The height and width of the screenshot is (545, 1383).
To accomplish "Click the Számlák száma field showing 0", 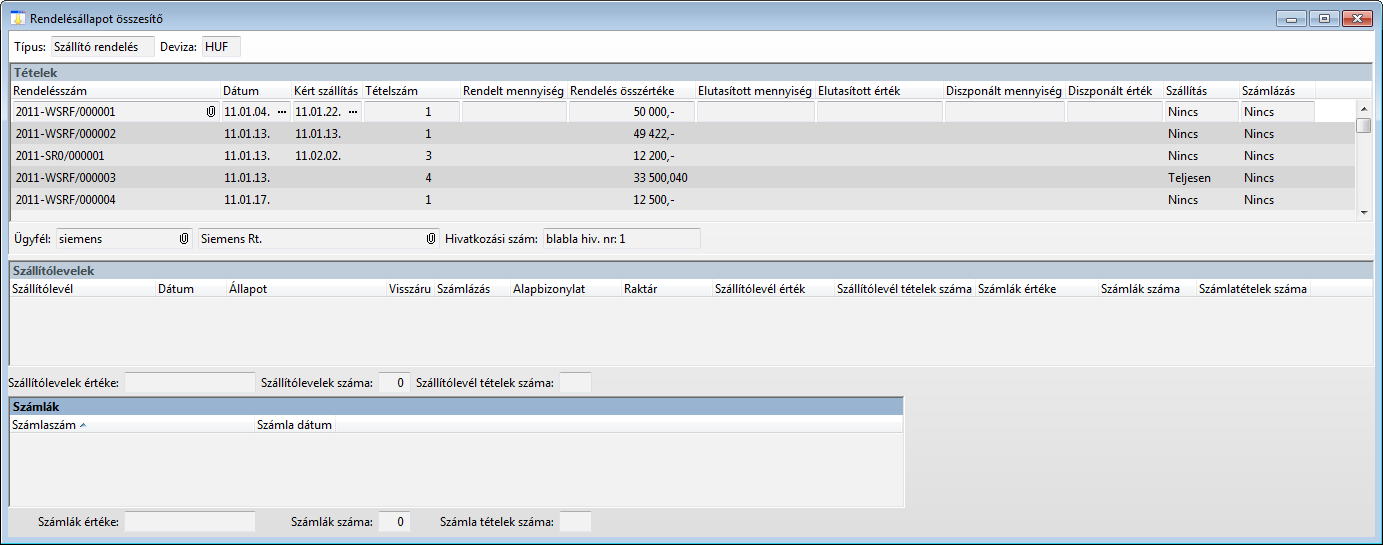I will pyautogui.click(x=394, y=521).
